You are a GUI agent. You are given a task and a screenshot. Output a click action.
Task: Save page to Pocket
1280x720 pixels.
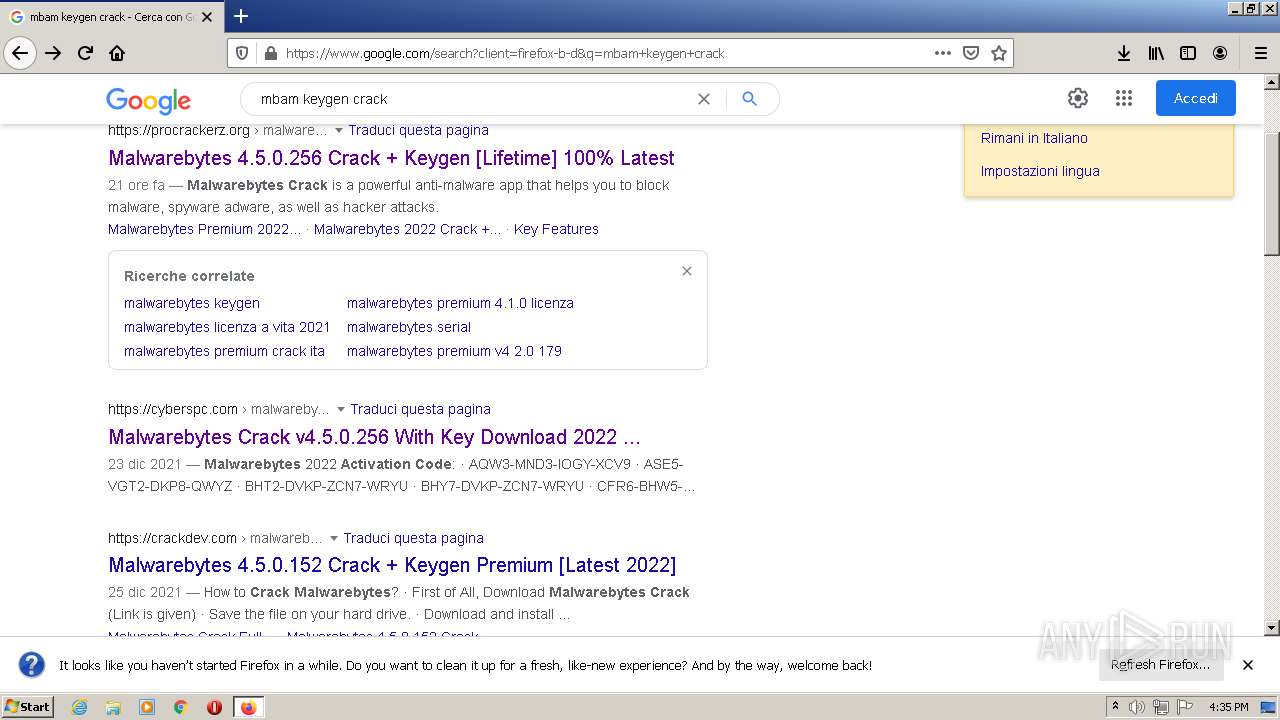(971, 53)
